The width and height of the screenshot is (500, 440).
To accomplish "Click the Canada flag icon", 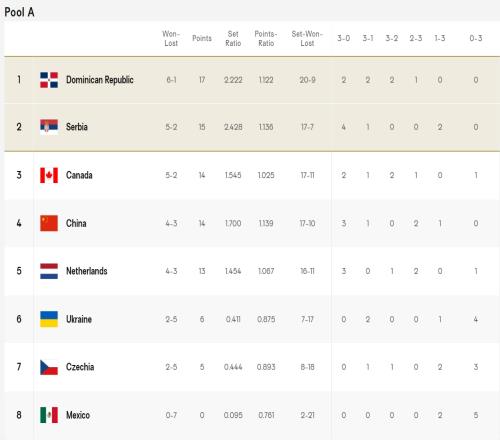I will coord(49,175).
